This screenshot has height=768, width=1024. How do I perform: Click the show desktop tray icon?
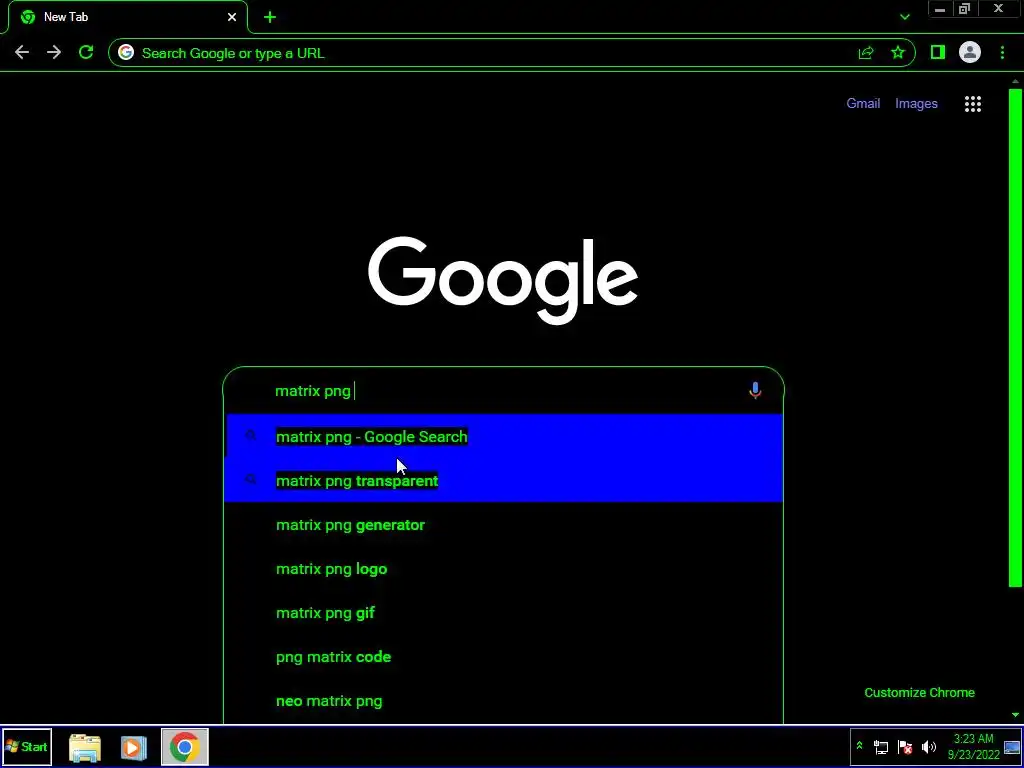[1012, 747]
